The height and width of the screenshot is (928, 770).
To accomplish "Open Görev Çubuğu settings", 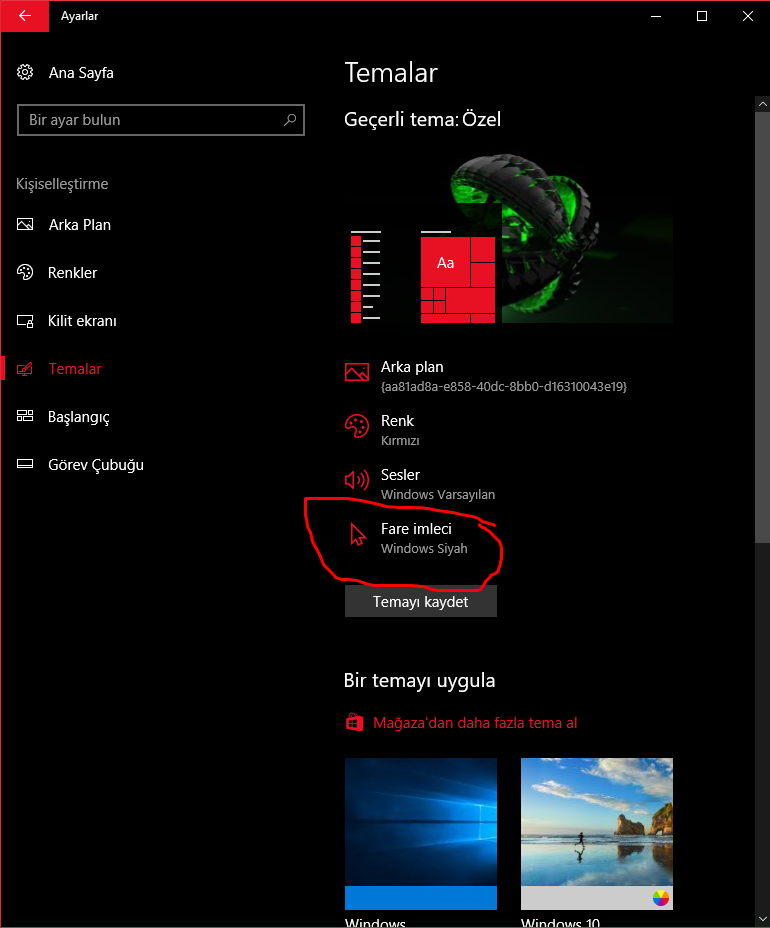I will [x=96, y=465].
